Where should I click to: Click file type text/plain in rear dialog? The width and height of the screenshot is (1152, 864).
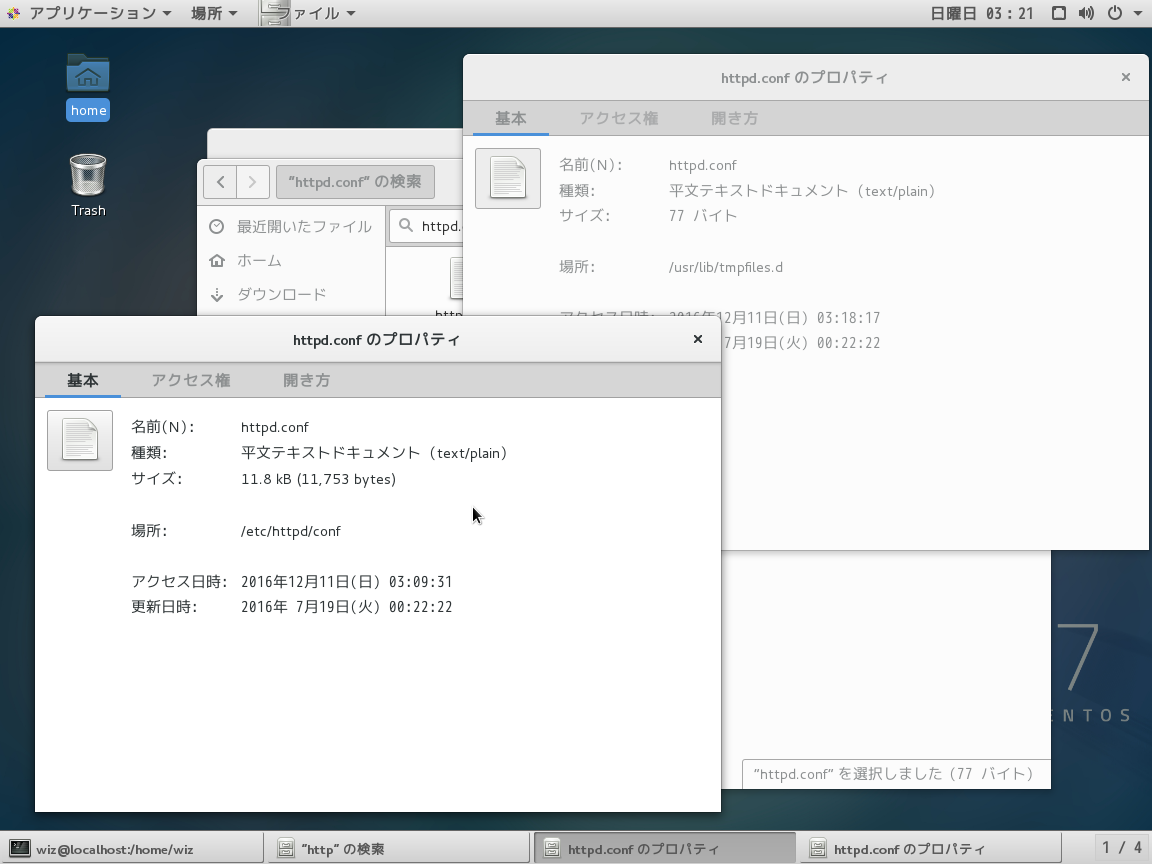pos(802,191)
